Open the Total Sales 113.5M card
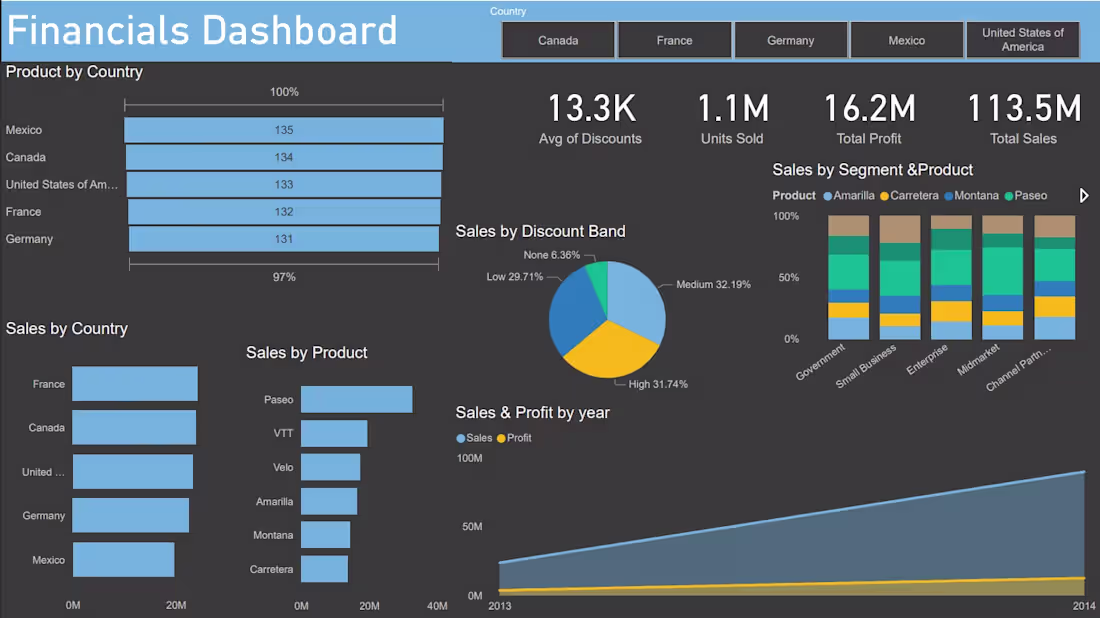Screen dimensions: 1100x618 1024,119
